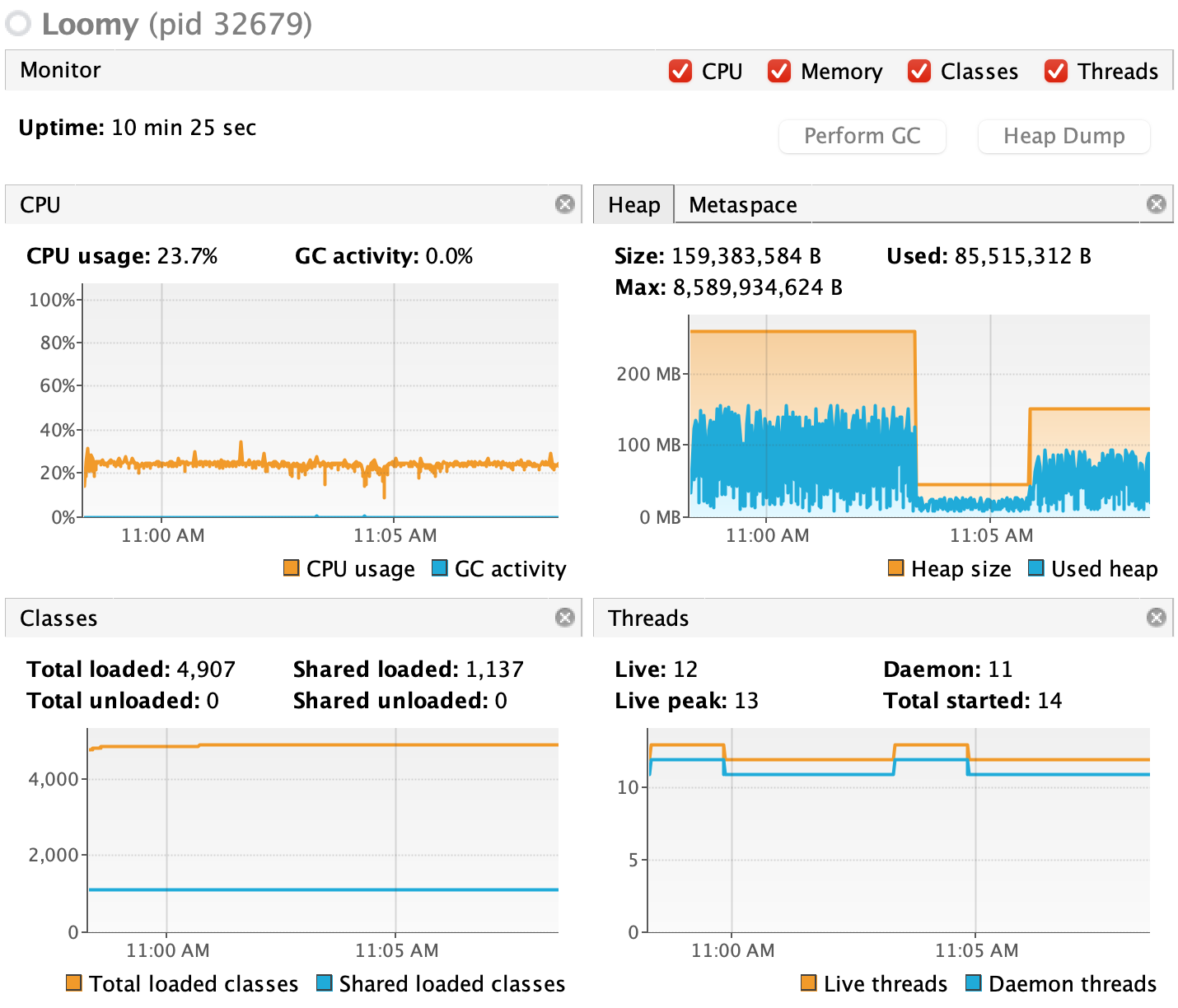This screenshot has width=1178, height=1008.
Task: Click the Total loaded classes legend swatch
Action: [x=74, y=983]
